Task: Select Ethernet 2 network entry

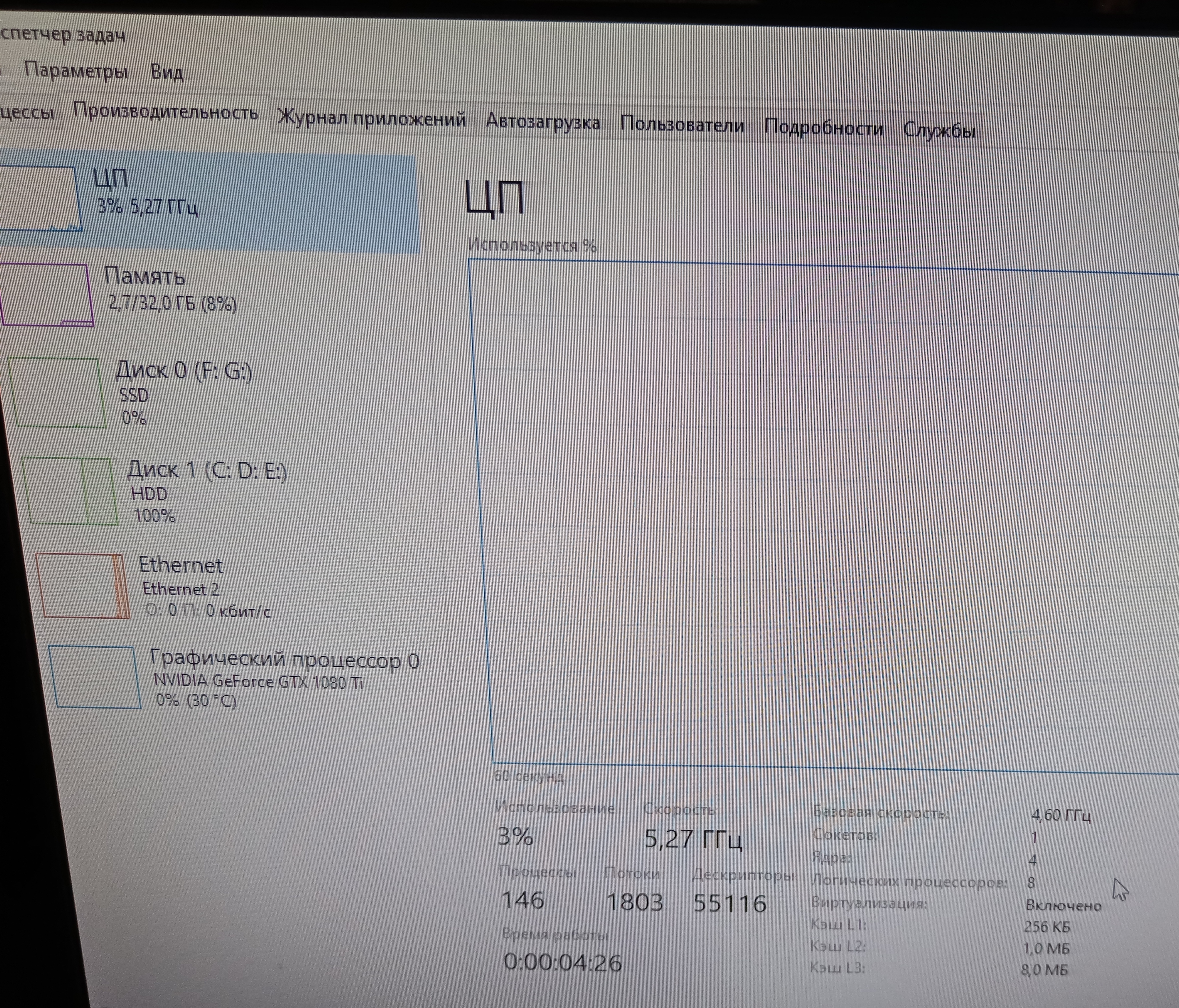Action: click(181, 589)
